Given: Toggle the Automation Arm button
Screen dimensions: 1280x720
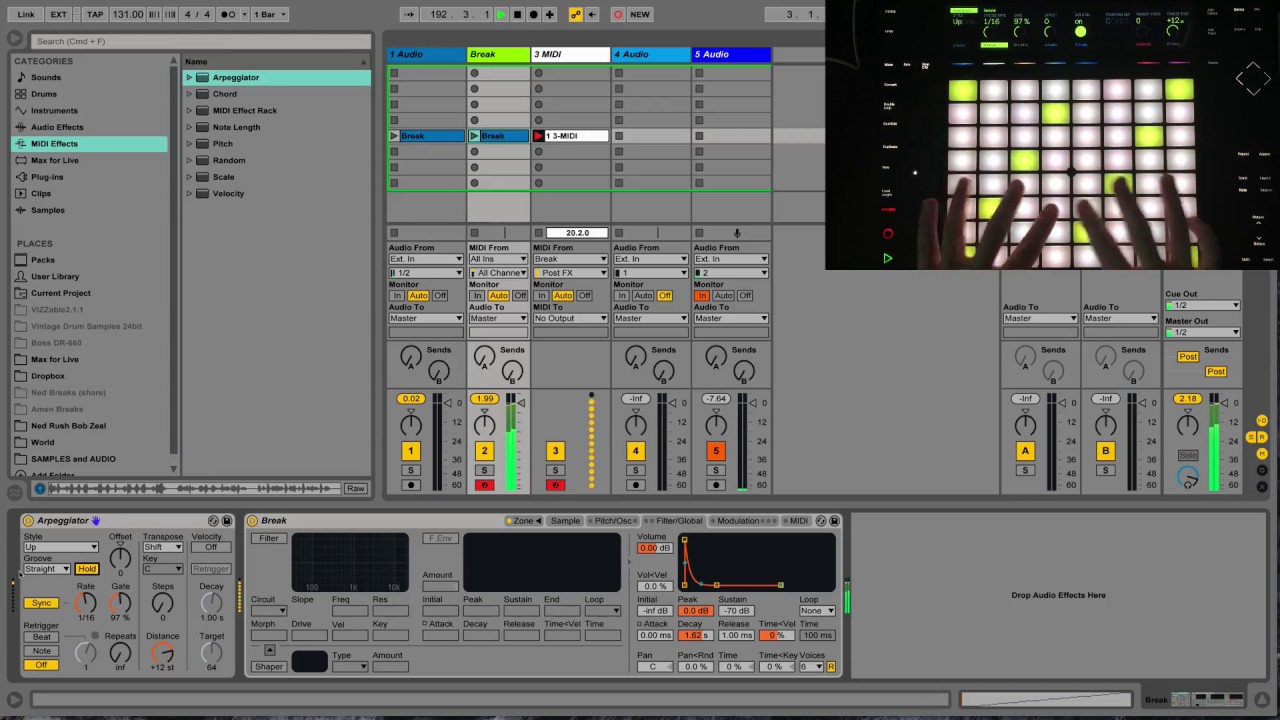Looking at the screenshot, I should point(575,14).
